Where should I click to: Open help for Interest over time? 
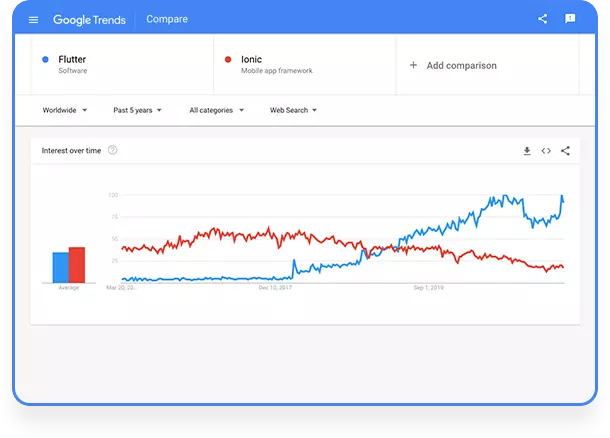pos(112,150)
